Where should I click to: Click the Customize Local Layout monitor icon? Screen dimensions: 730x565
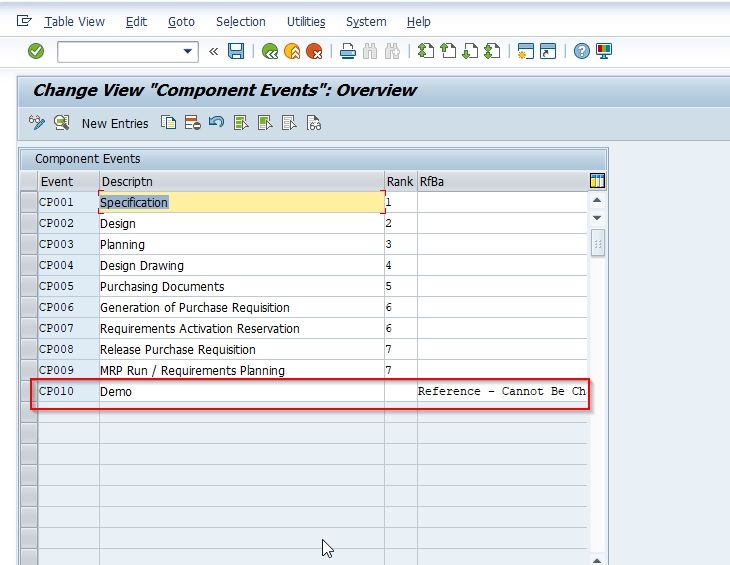(604, 51)
